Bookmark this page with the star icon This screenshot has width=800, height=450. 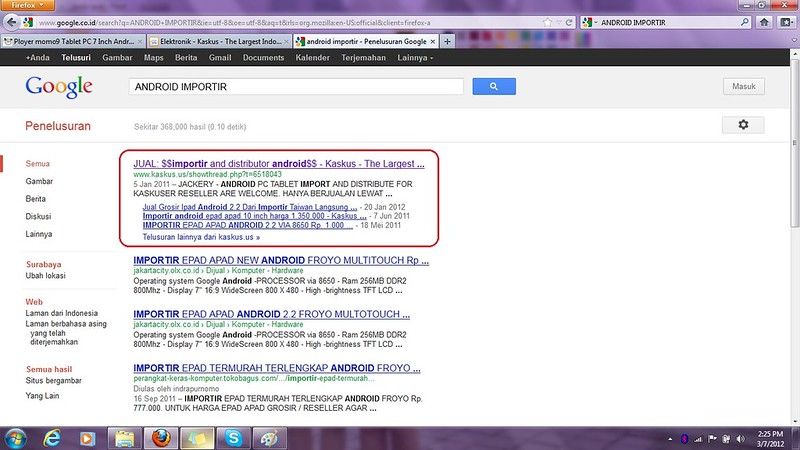[547, 22]
